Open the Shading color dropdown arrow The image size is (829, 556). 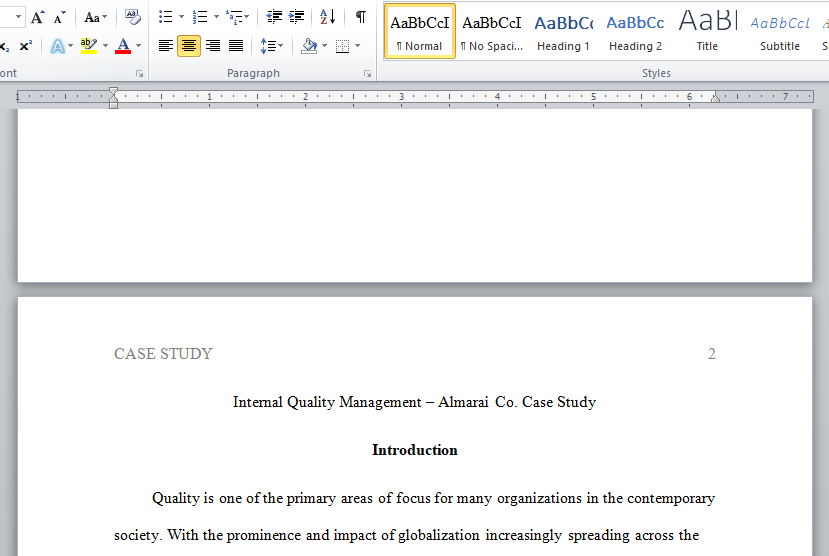(324, 47)
